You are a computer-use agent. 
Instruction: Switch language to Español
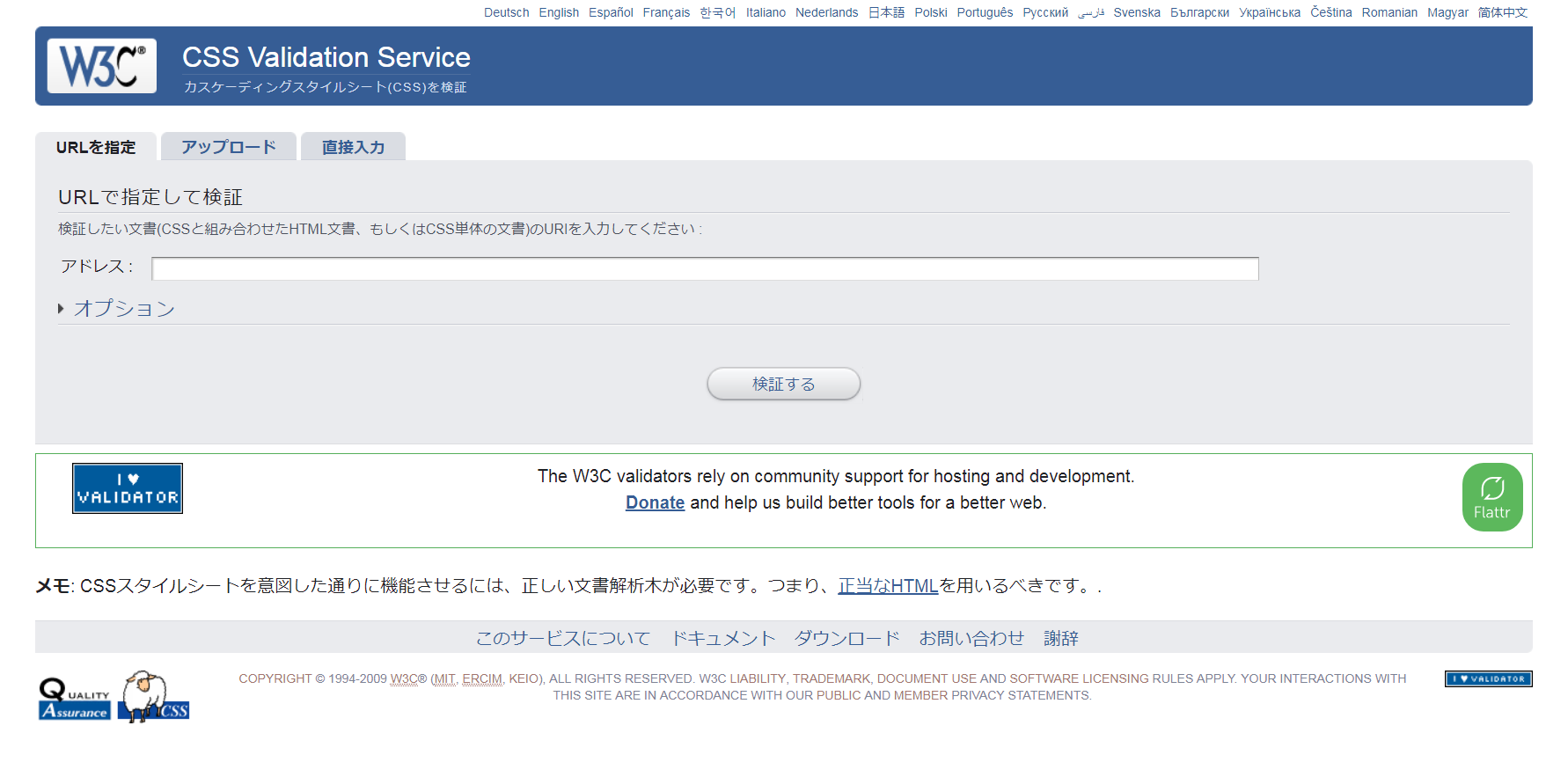coord(611,12)
